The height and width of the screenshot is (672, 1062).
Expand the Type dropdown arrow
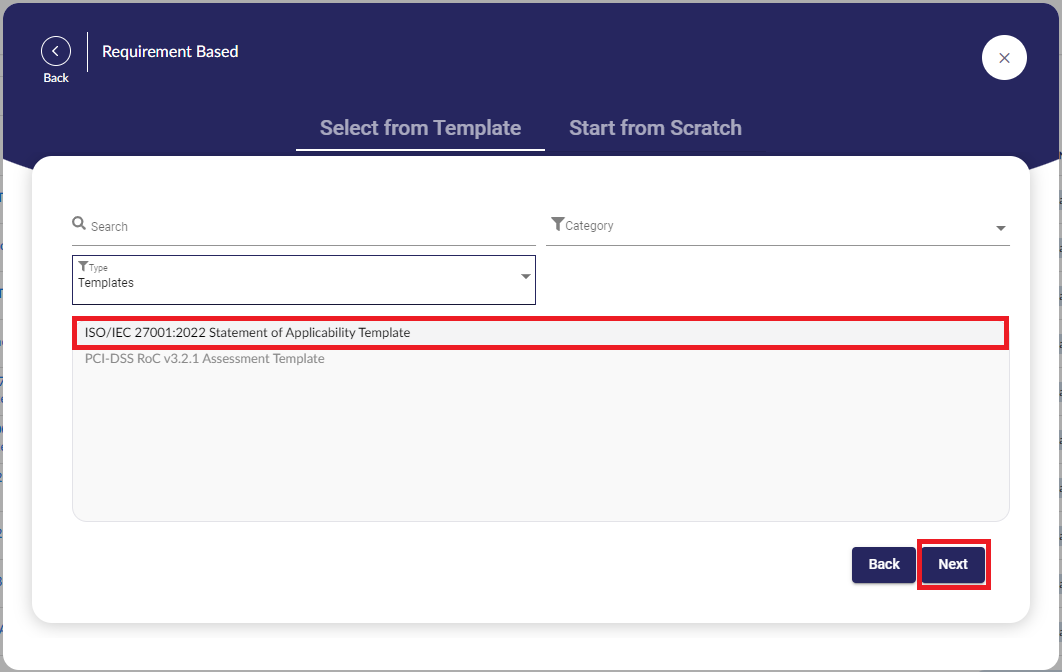pyautogui.click(x=526, y=277)
